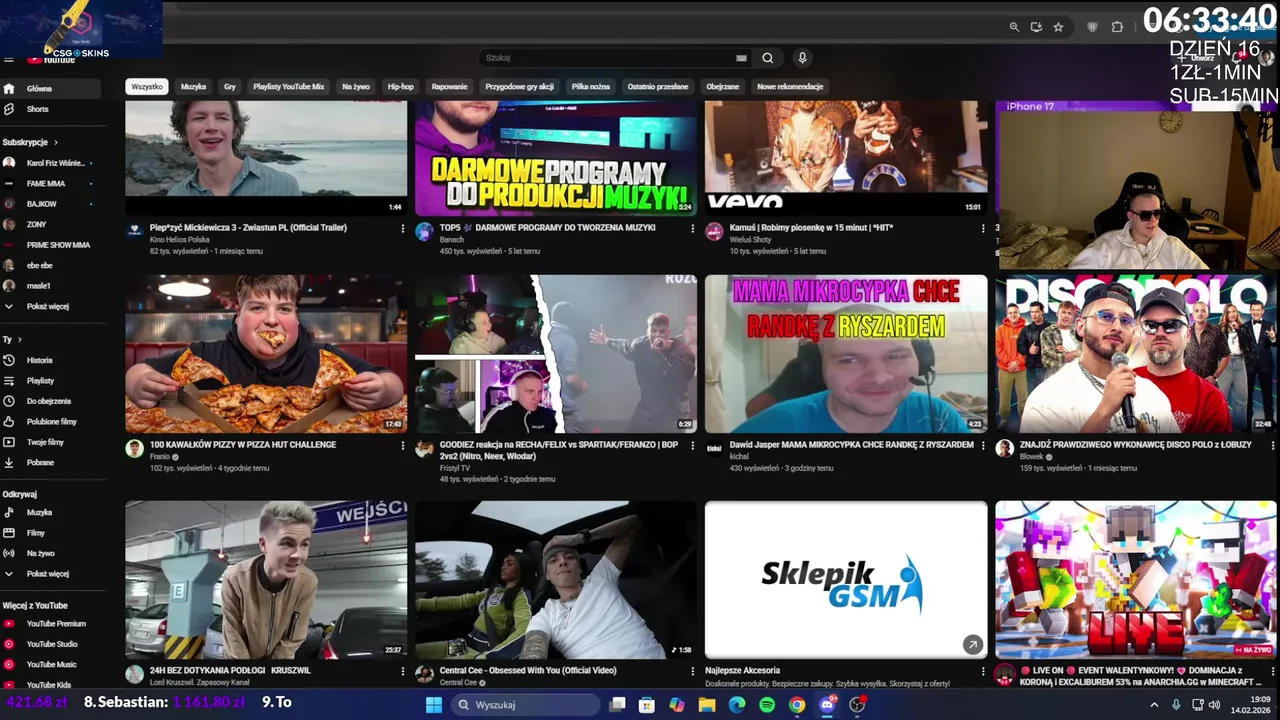Viewport: 1280px width, 720px height.
Task: Click the taskbar Wyszukaj search box
Action: pos(525,705)
